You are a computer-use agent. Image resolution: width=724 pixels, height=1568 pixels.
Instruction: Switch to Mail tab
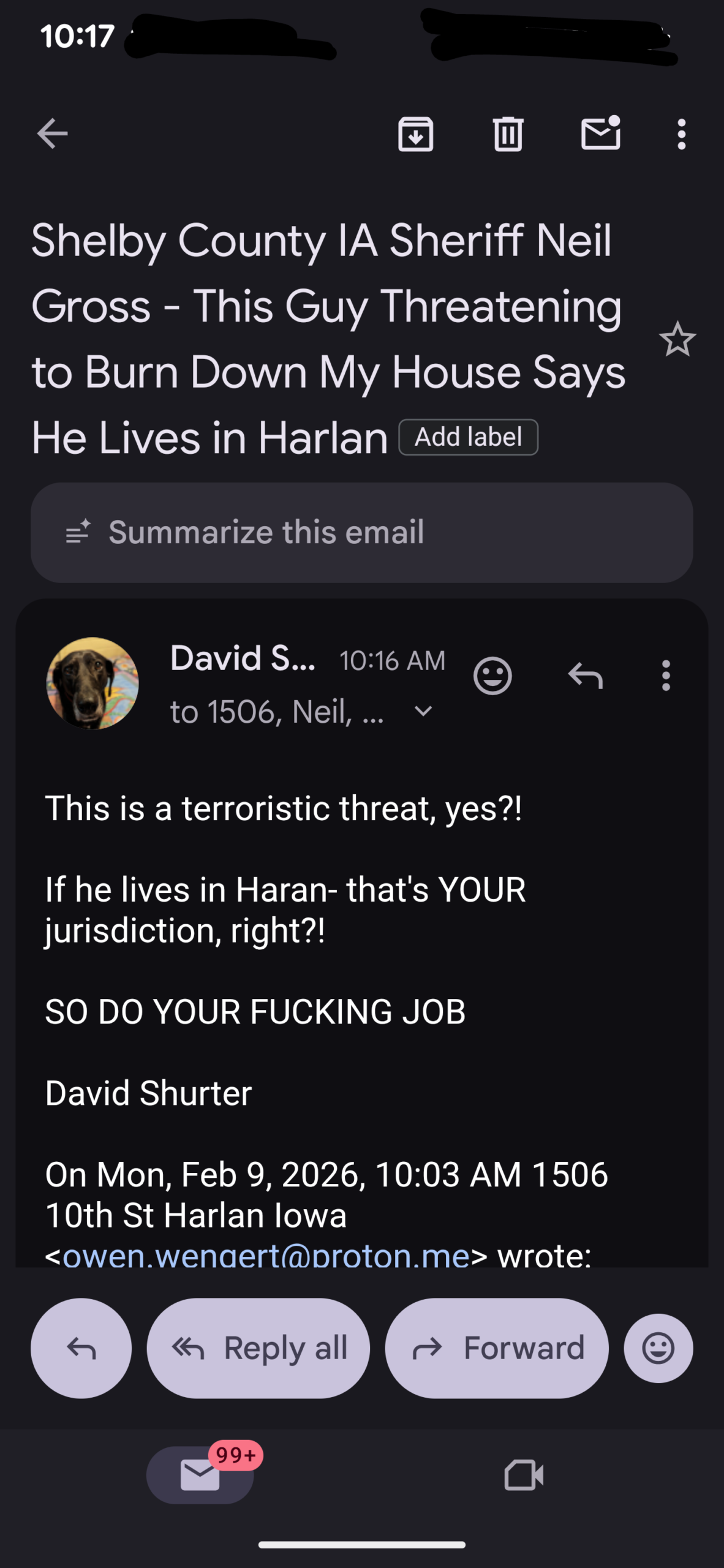200,1474
